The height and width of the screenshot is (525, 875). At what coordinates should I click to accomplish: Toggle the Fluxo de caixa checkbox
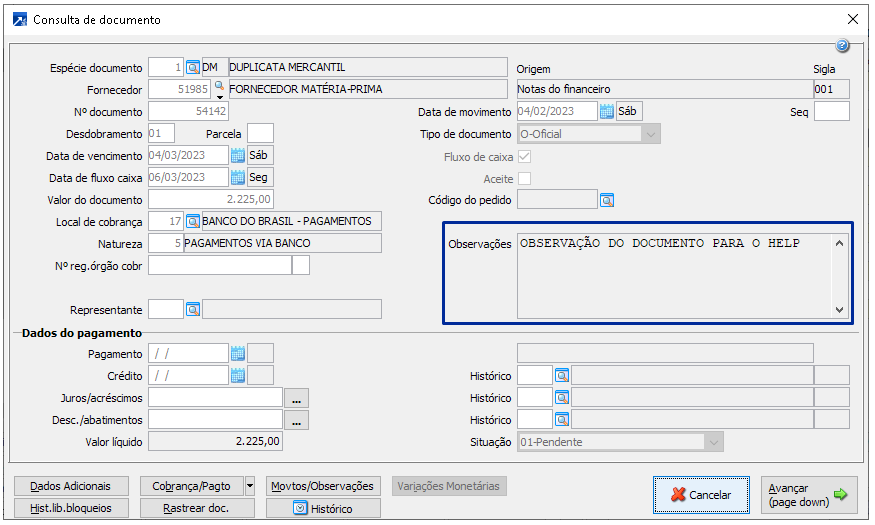(524, 157)
